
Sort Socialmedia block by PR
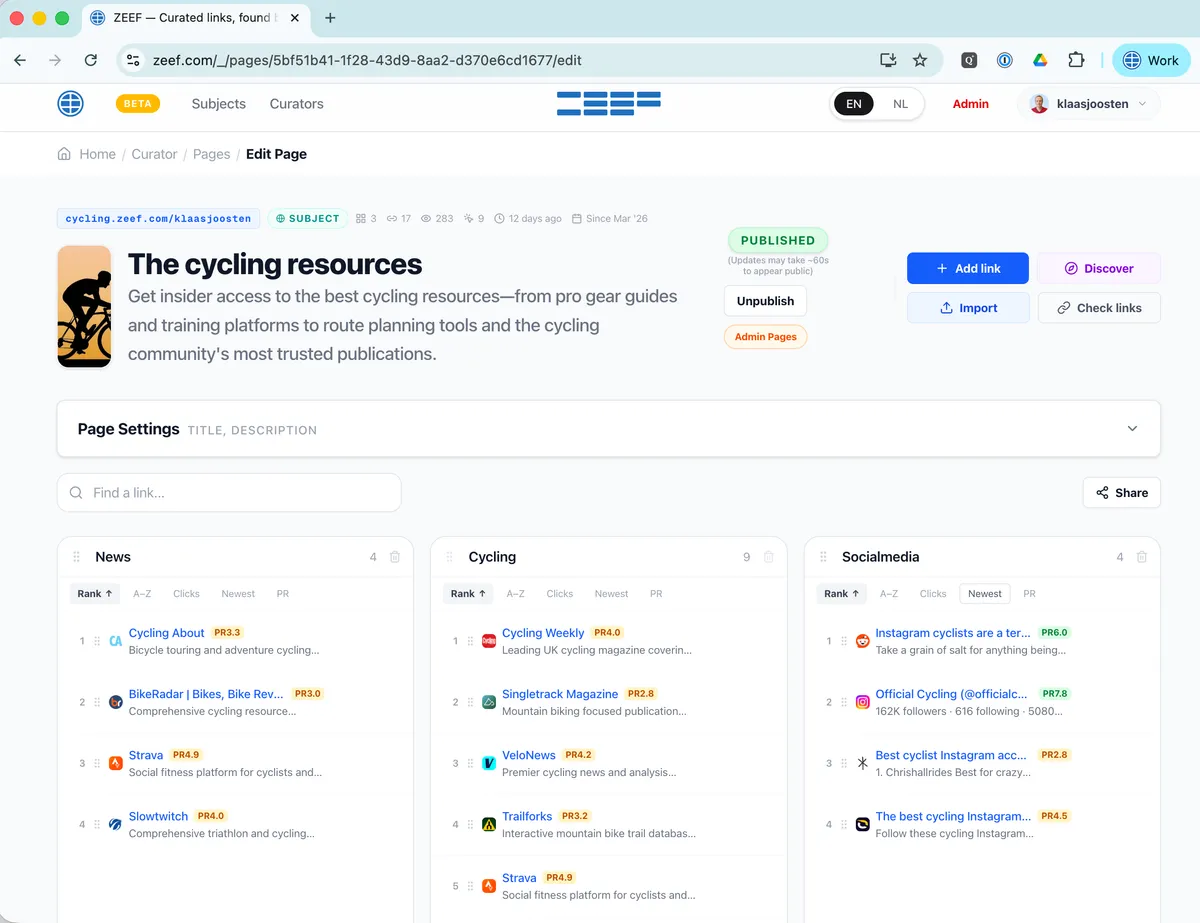pyautogui.click(x=1029, y=593)
